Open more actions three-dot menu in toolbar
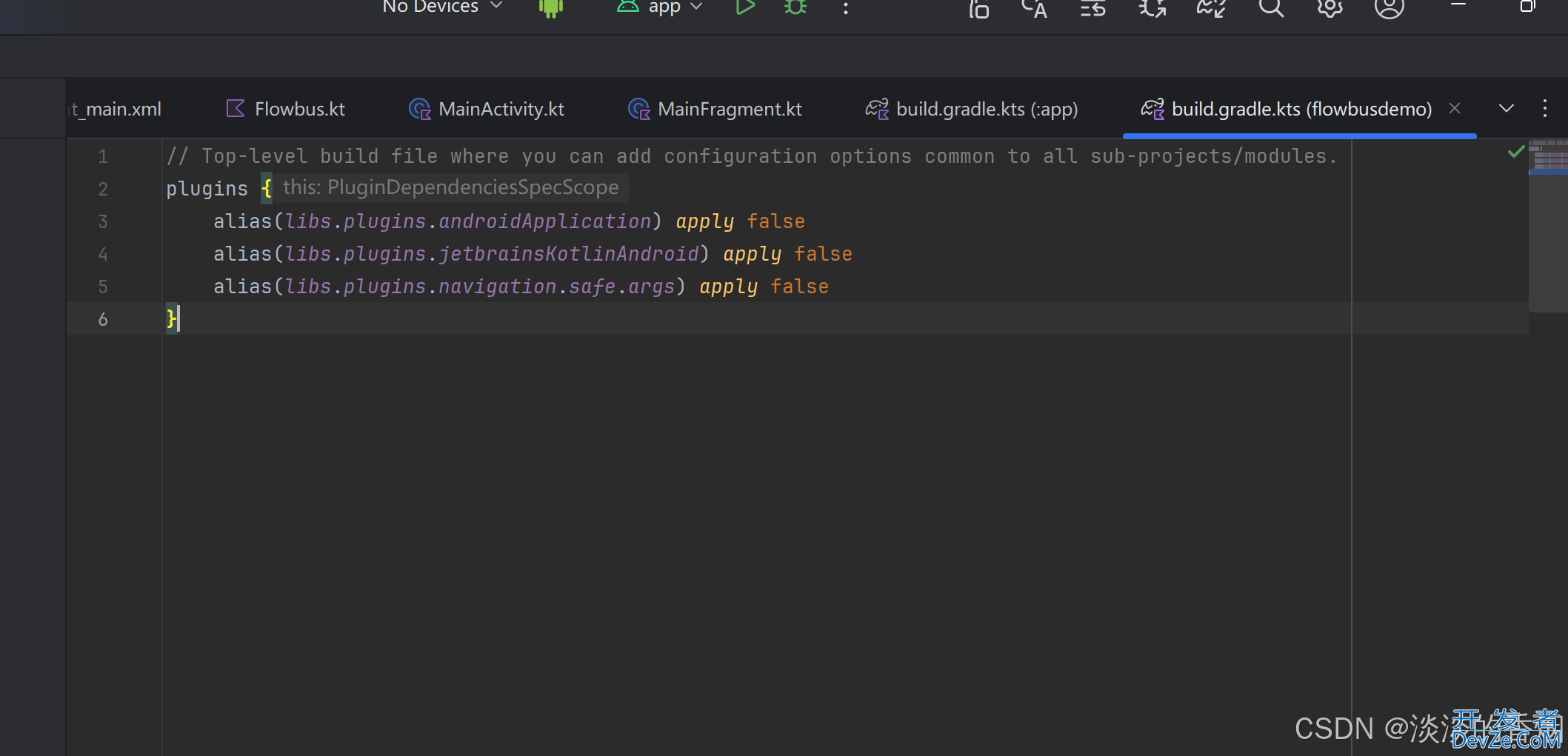The height and width of the screenshot is (756, 1568). click(846, 8)
